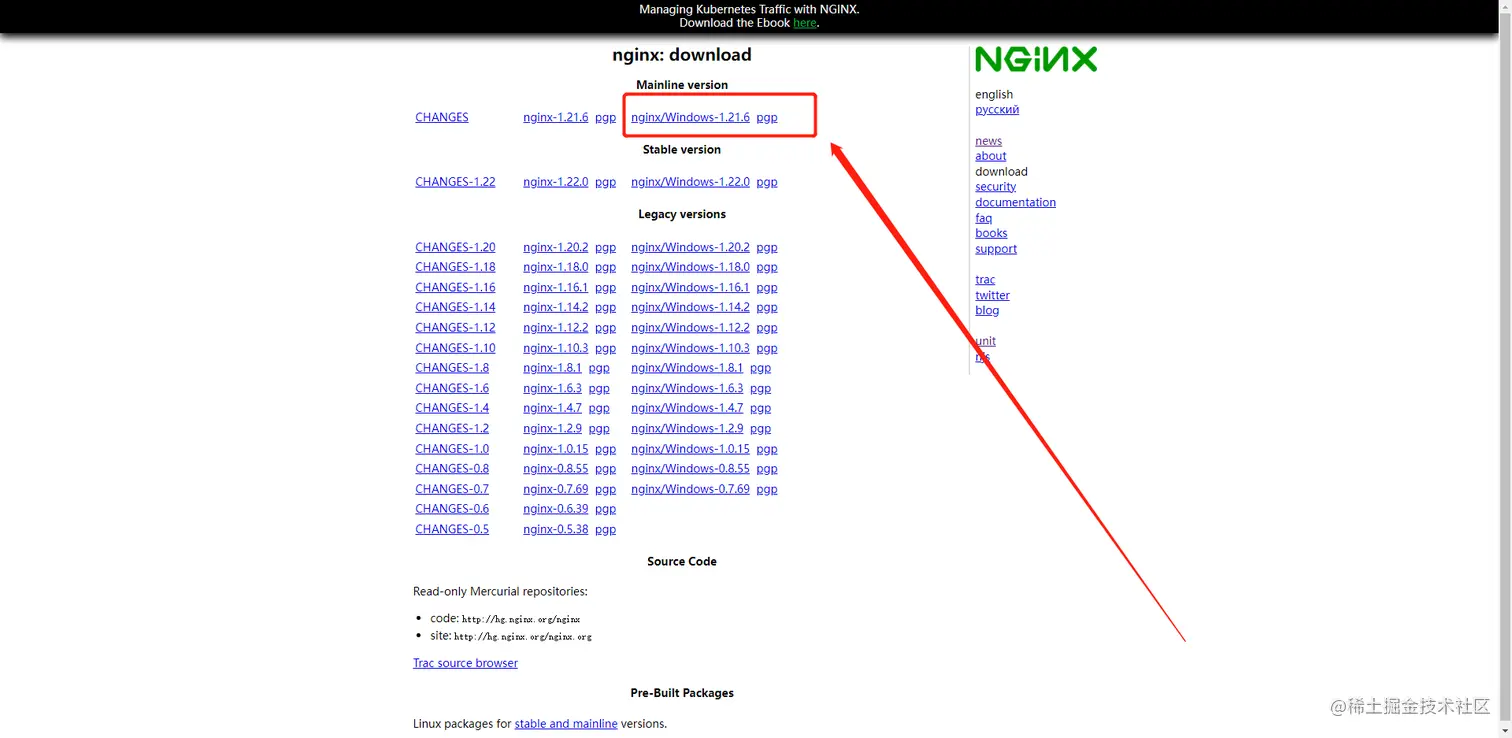Download nginx/Windows-1.21.6

point(690,117)
